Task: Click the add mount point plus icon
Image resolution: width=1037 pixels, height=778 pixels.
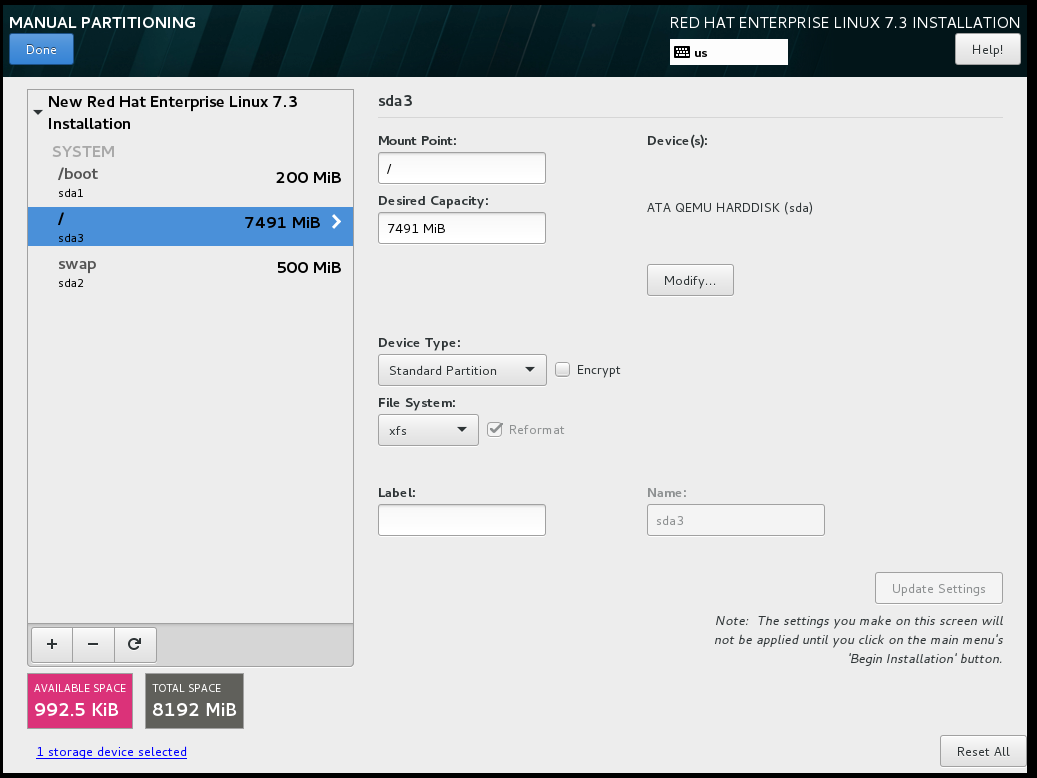Action: [x=52, y=644]
